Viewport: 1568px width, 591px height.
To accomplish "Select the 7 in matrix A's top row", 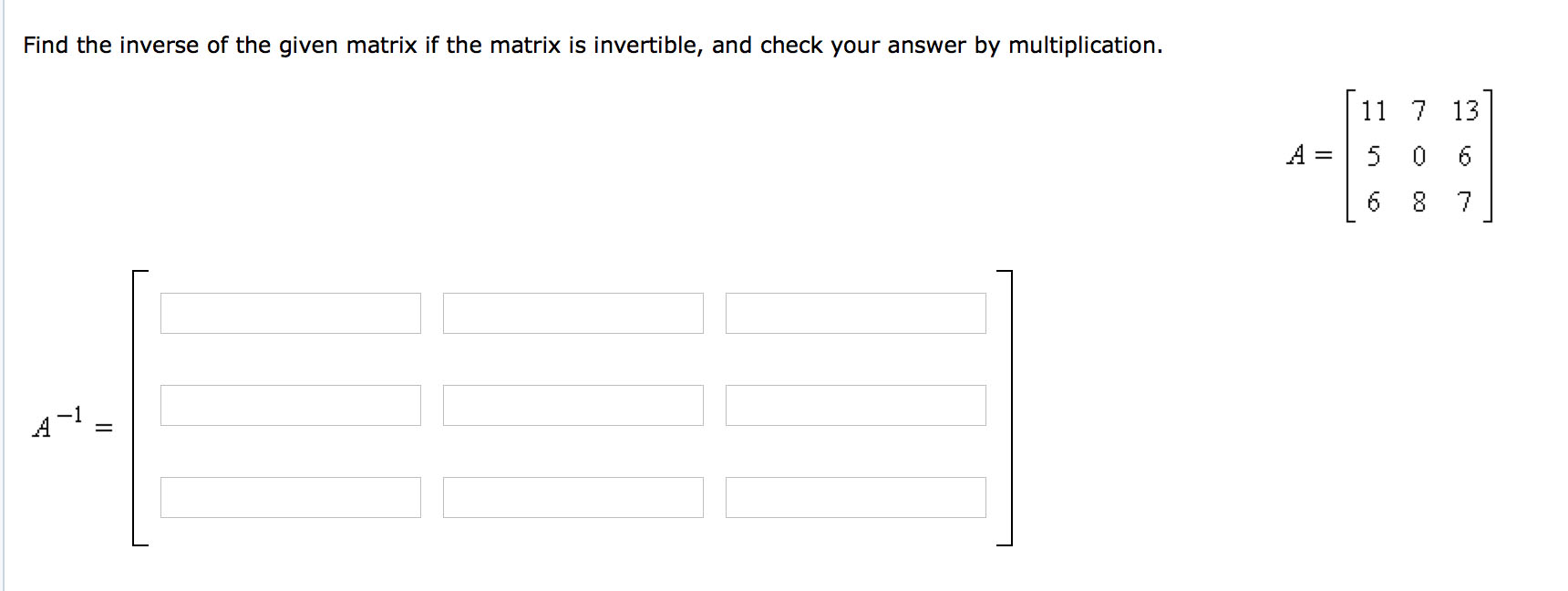I will point(1419,111).
